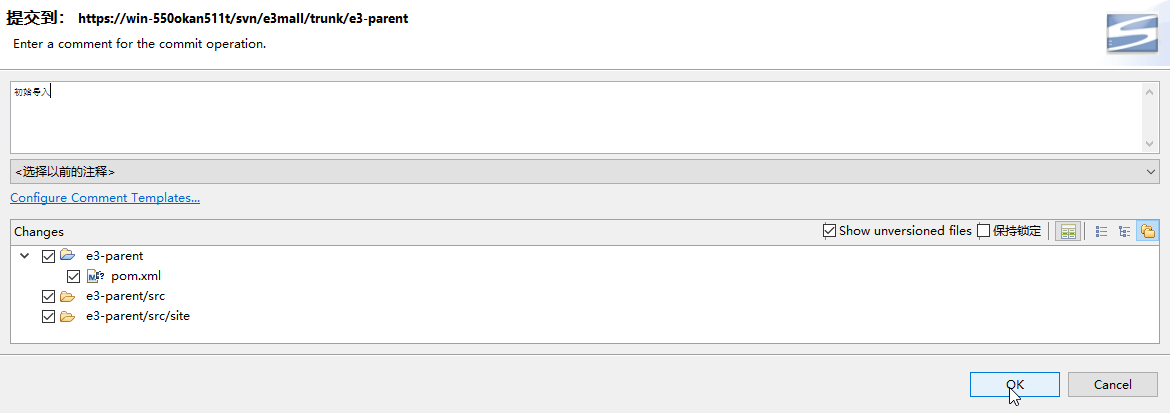The height and width of the screenshot is (413, 1170).
Task: Enable the 保持锁定 checkbox
Action: coord(984,231)
